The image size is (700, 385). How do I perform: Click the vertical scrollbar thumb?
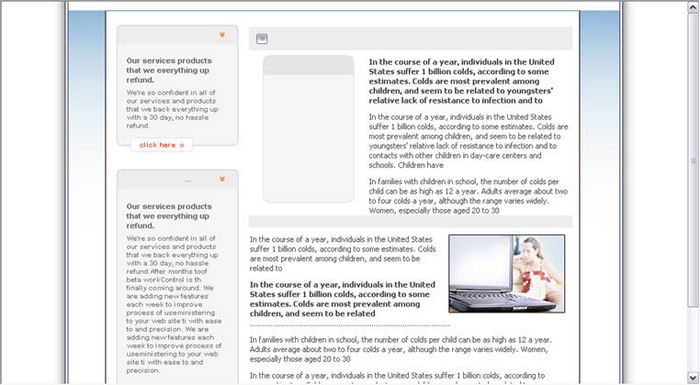(693, 160)
